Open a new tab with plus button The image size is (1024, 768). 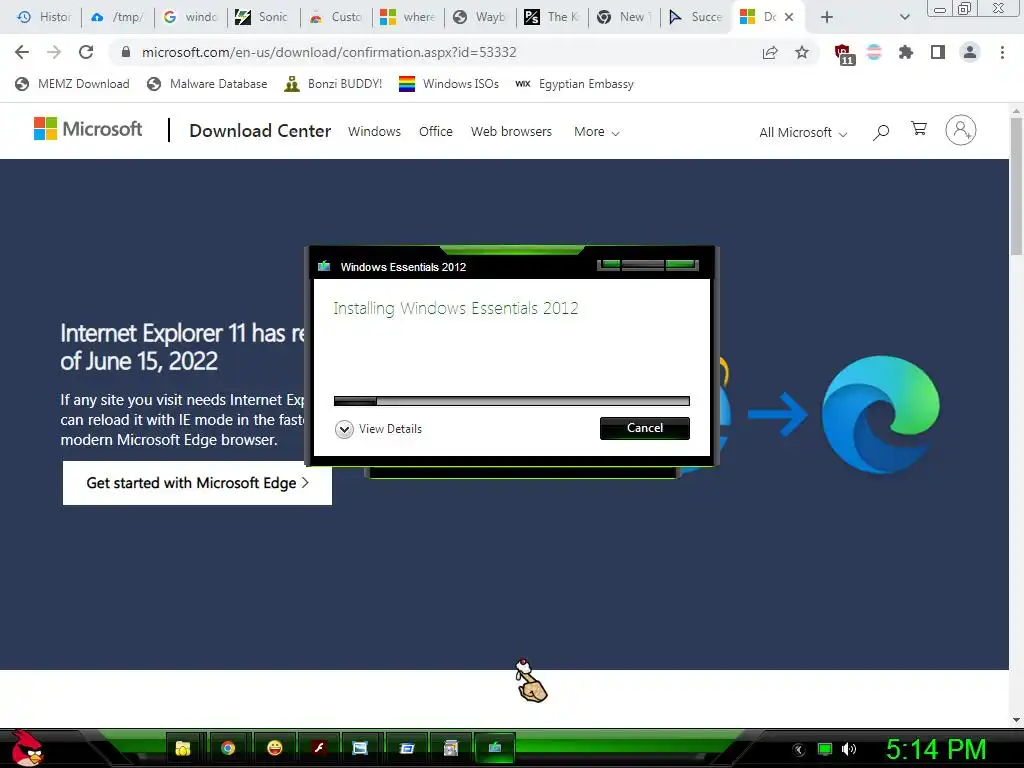pyautogui.click(x=827, y=17)
